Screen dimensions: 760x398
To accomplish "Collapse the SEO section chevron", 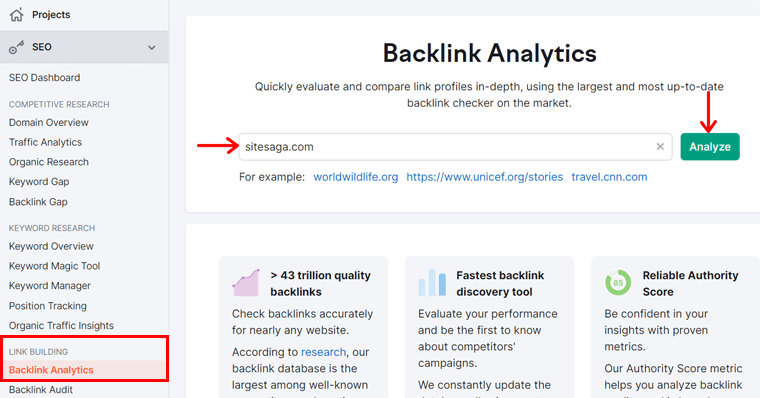I will click(x=152, y=48).
